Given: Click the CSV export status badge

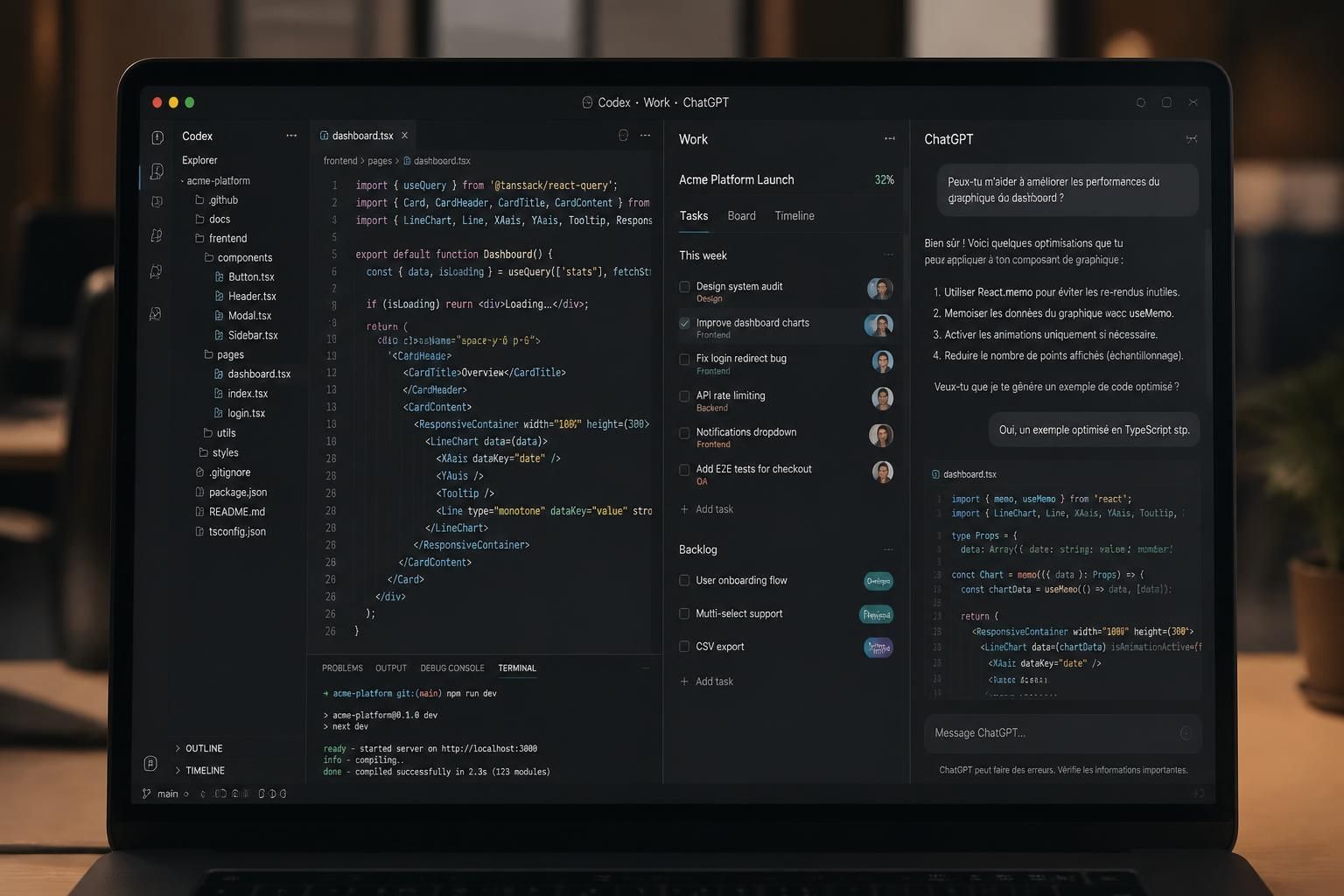Looking at the screenshot, I should [878, 647].
